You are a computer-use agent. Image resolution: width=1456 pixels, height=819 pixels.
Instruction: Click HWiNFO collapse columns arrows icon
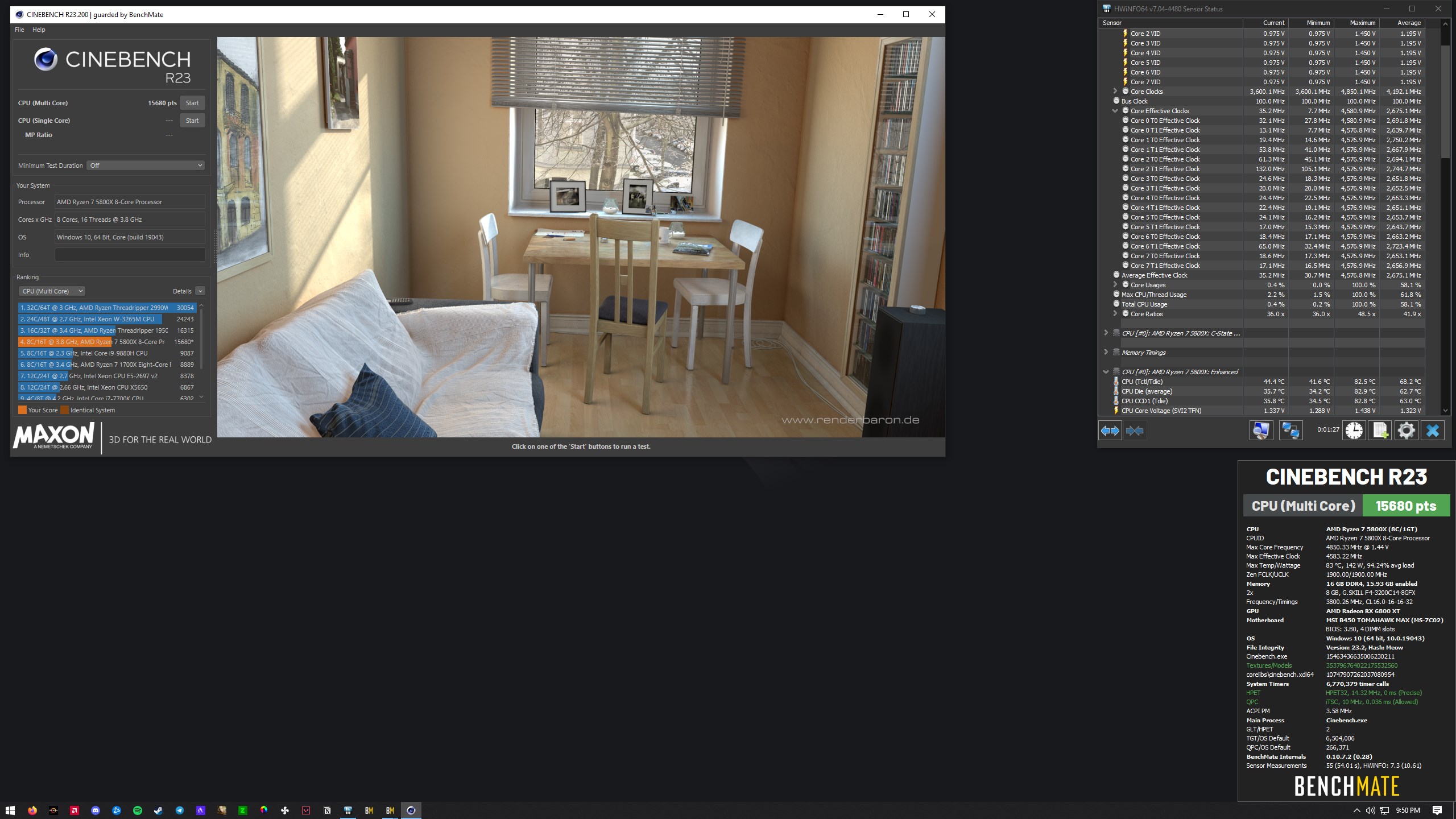pos(1135,431)
